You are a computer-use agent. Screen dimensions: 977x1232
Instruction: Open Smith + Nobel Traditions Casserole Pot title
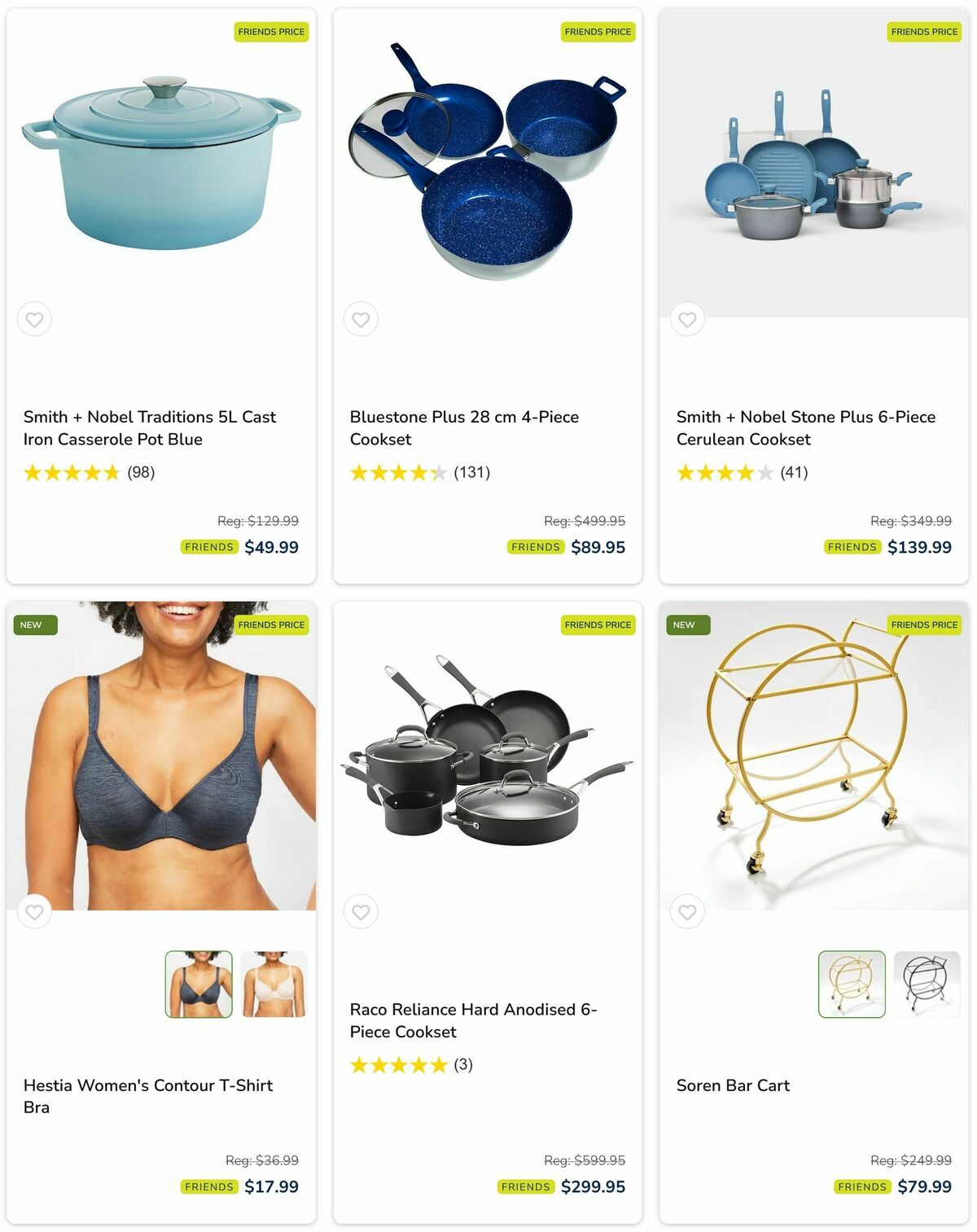(150, 428)
